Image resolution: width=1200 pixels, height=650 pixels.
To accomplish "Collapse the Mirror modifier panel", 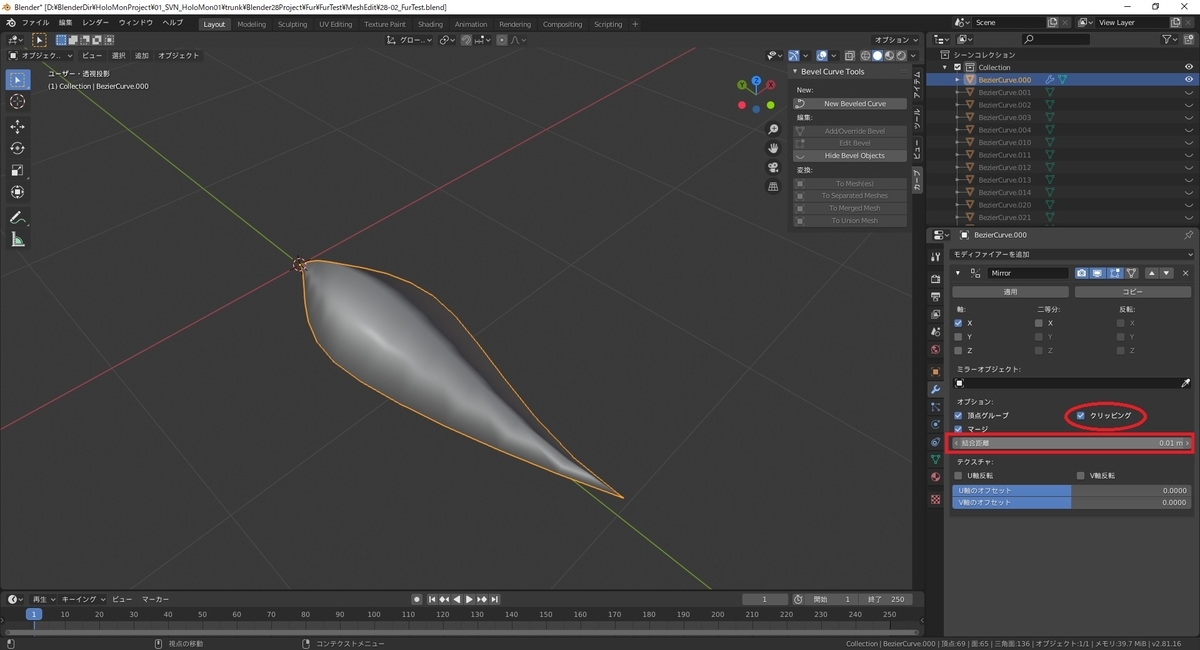I will (x=958, y=273).
